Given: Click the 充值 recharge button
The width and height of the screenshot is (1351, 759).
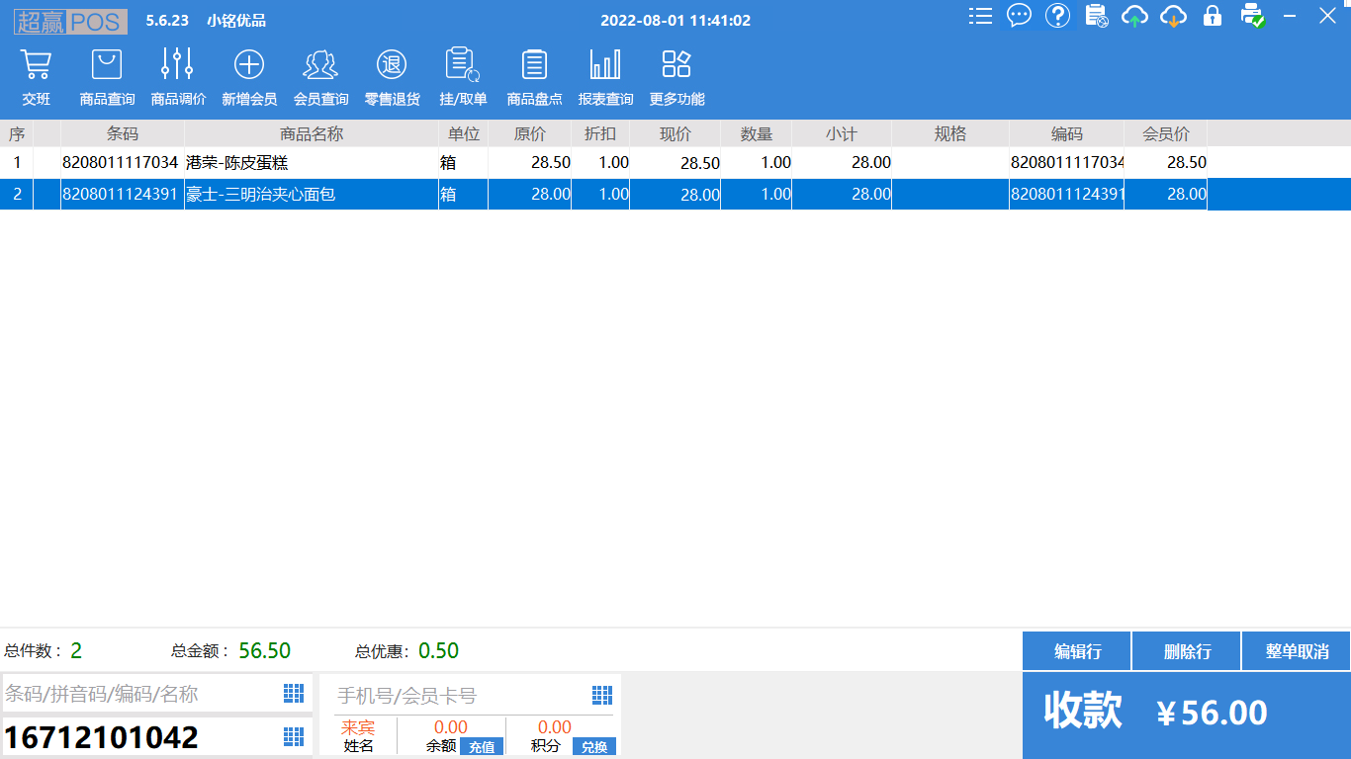Looking at the screenshot, I should click(481, 747).
